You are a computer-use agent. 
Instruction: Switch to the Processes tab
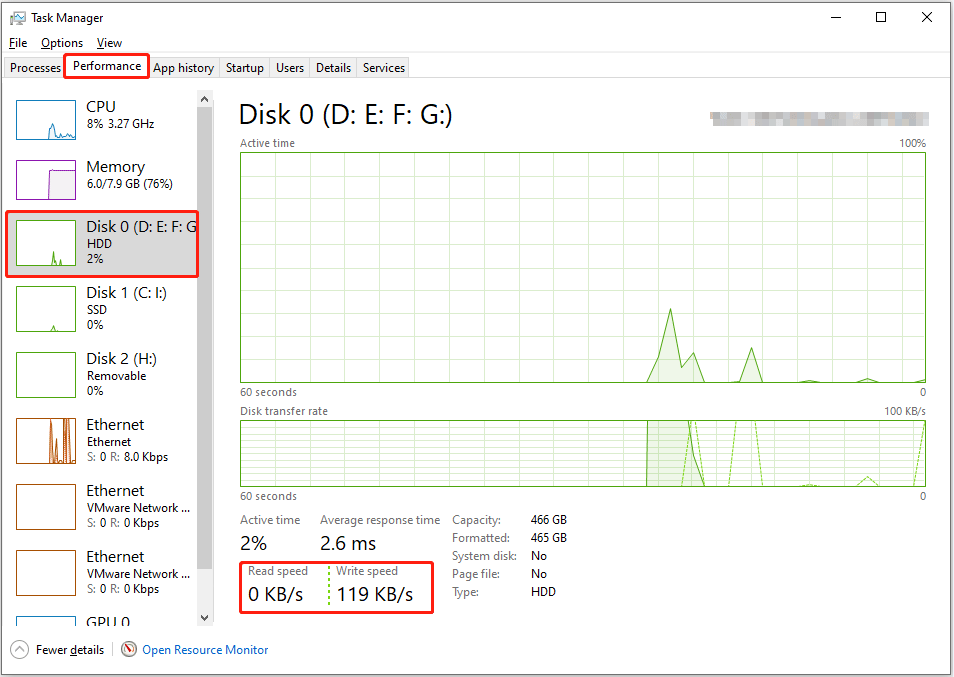click(x=35, y=68)
